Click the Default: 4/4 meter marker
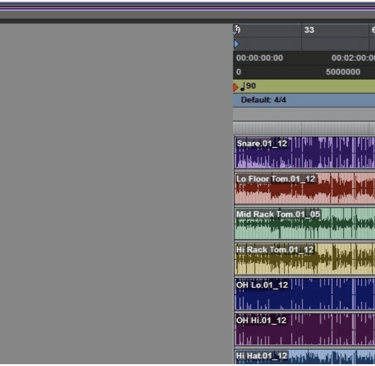The image size is (375, 366). [x=263, y=100]
